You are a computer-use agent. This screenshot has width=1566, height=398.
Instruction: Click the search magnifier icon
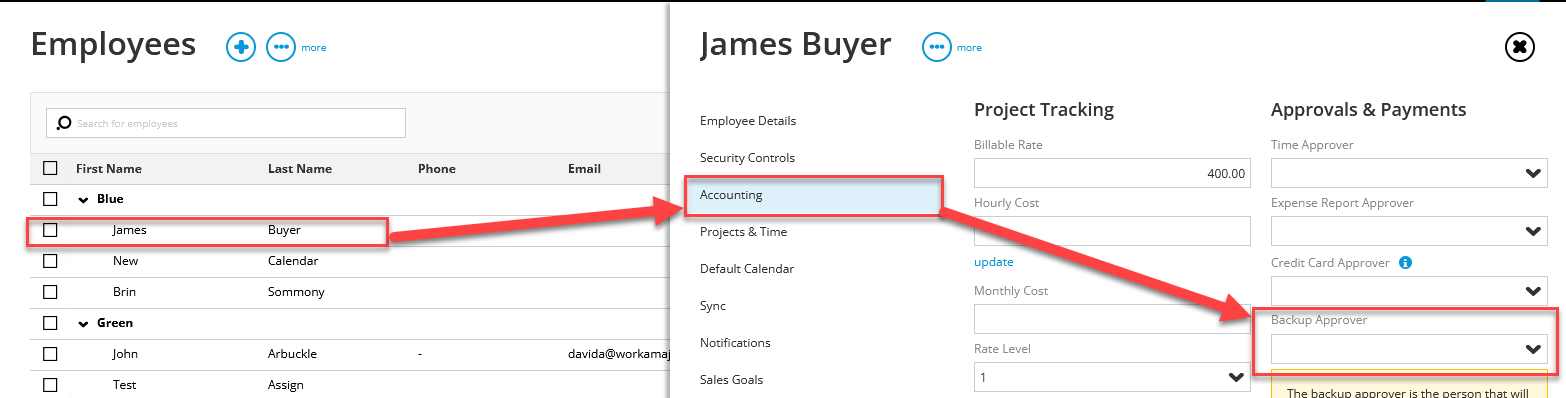point(64,123)
